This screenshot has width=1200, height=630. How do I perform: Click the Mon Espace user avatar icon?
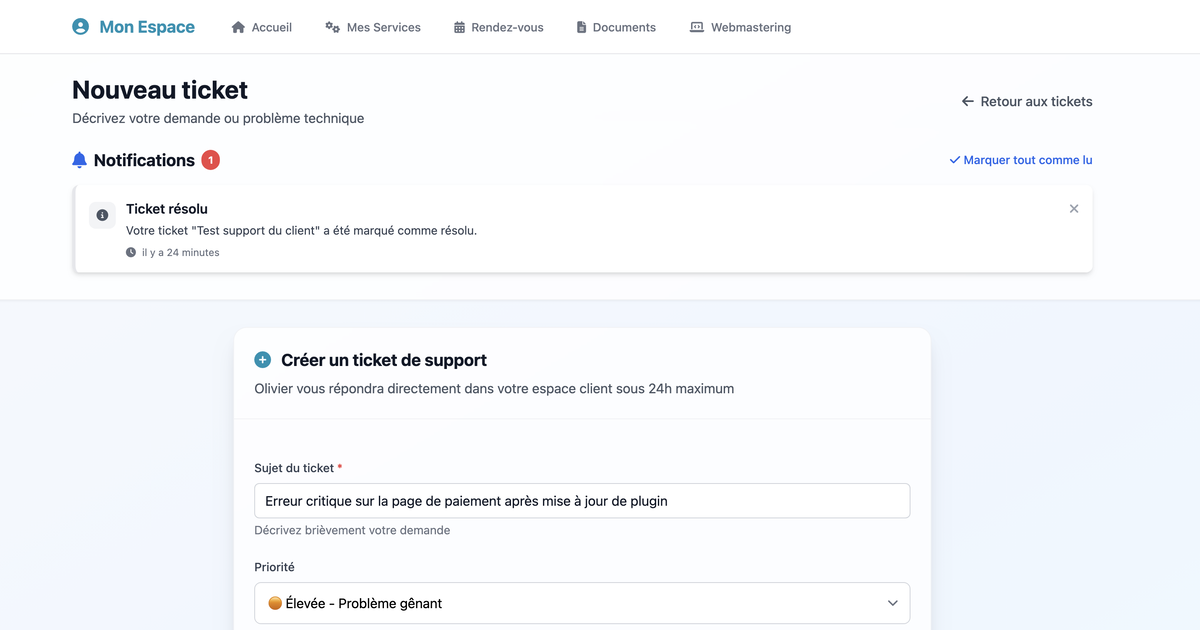[81, 27]
